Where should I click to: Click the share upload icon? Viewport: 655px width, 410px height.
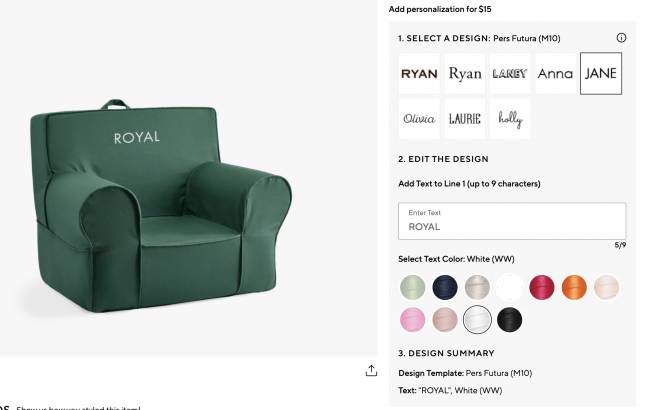(x=371, y=371)
